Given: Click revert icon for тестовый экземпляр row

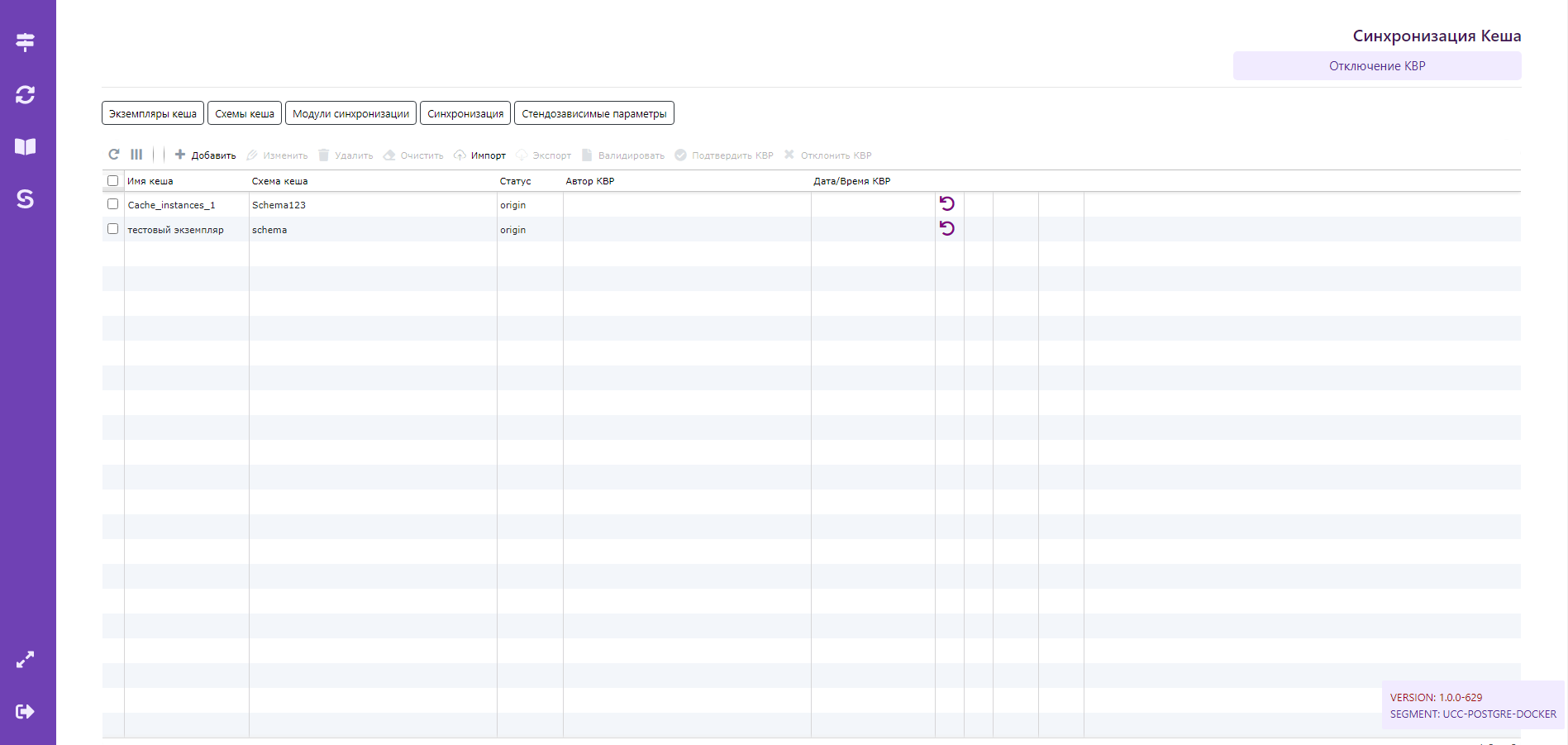Looking at the screenshot, I should coord(947,228).
